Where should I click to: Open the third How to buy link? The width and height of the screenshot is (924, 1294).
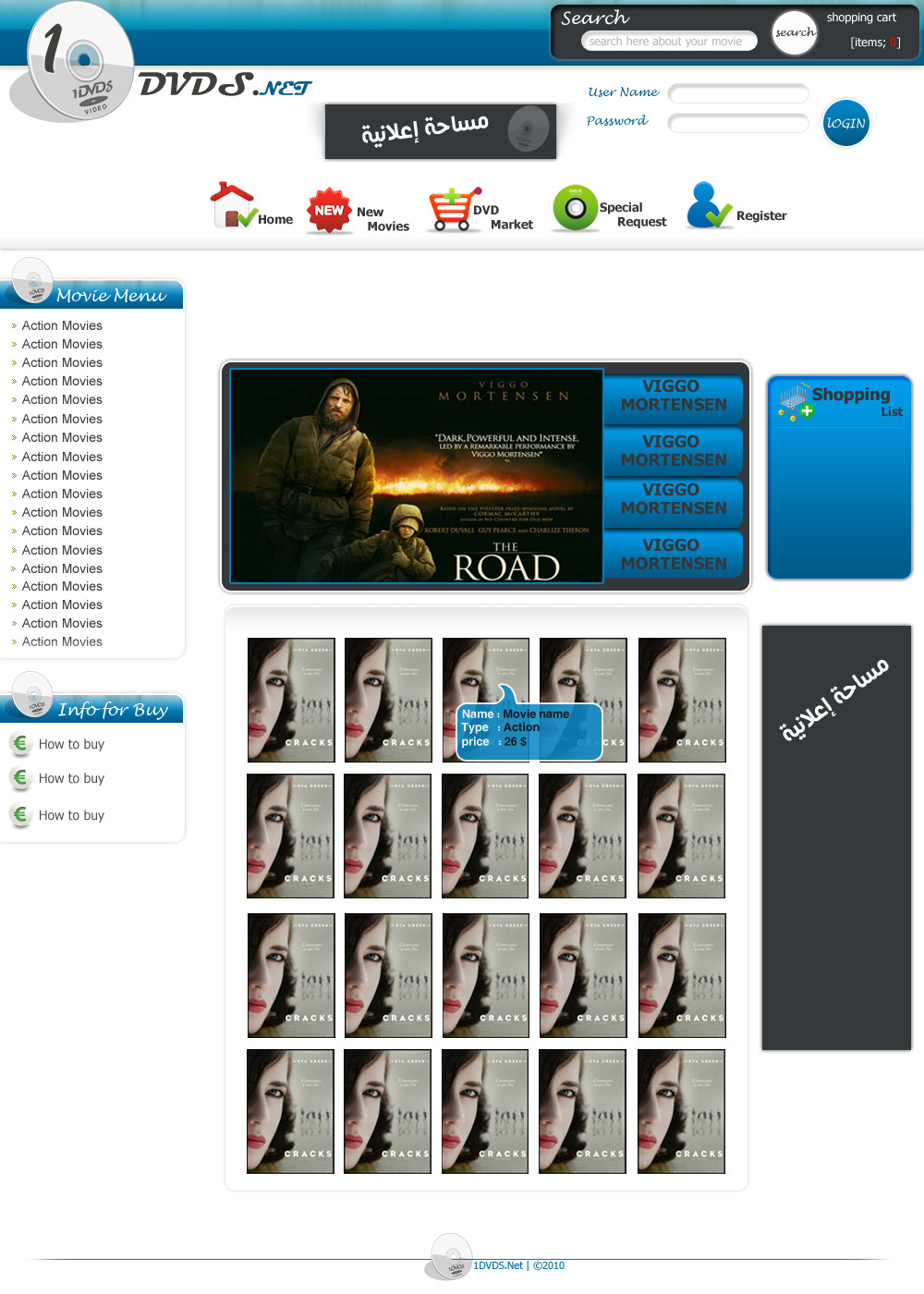(x=71, y=815)
